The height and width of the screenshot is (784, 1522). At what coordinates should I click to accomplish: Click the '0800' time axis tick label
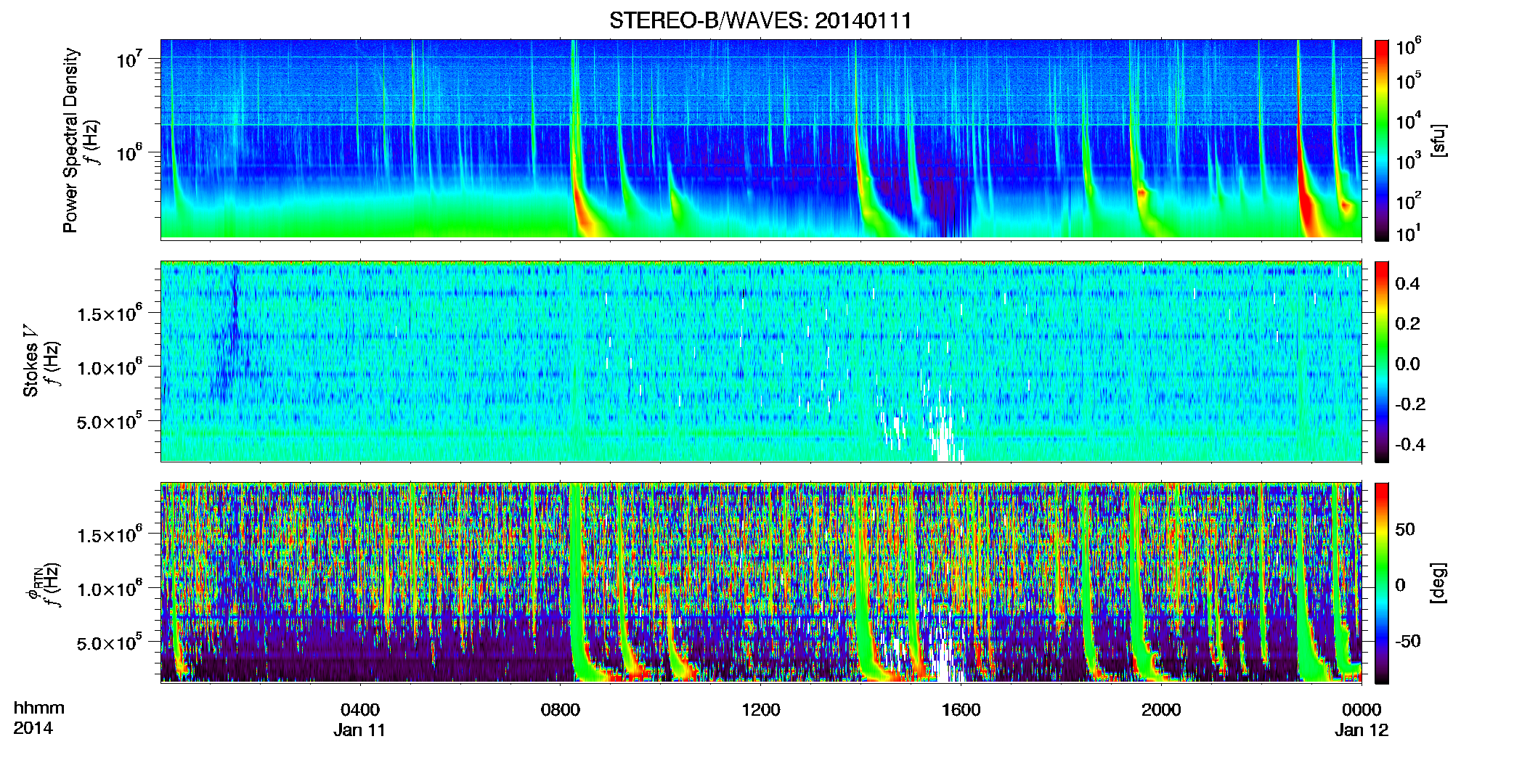(560, 710)
